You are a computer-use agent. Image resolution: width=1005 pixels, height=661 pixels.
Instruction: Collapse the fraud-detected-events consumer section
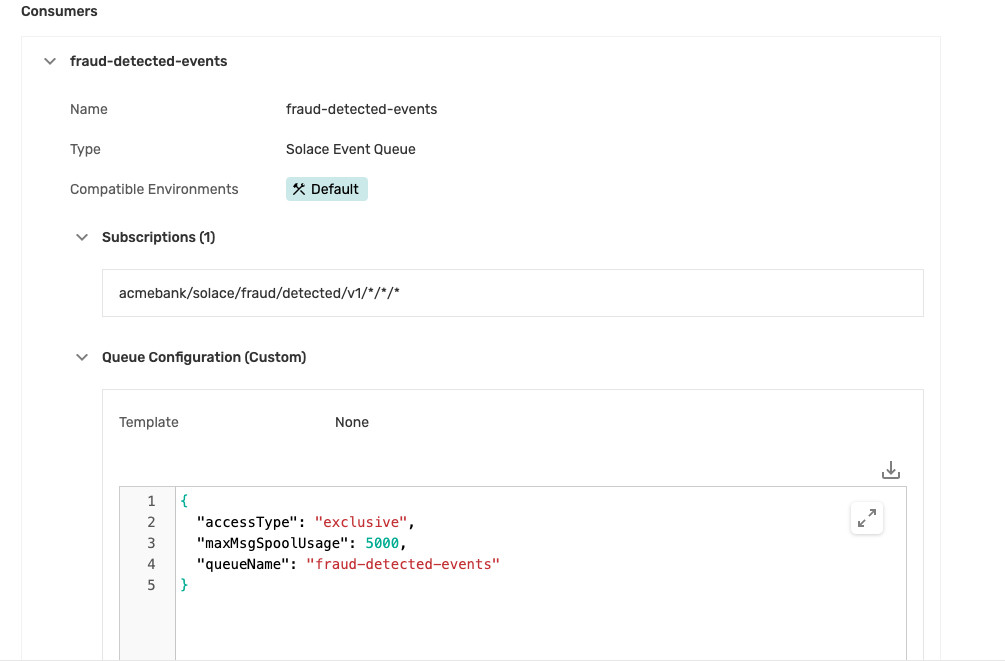[49, 61]
